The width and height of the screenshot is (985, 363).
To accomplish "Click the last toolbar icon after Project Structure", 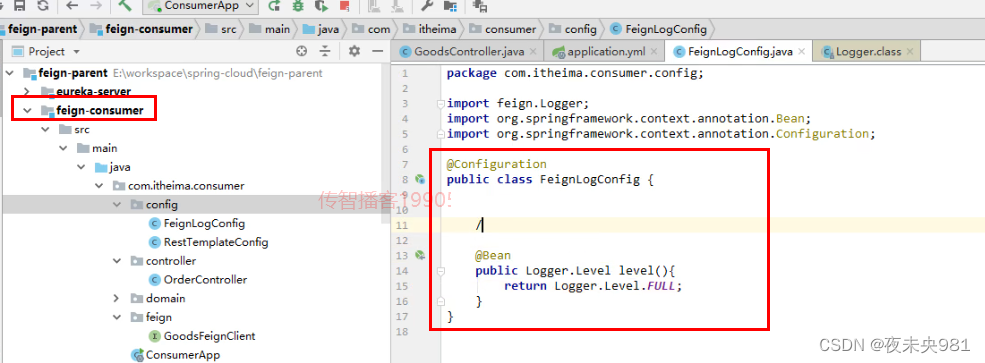I will click(480, 6).
